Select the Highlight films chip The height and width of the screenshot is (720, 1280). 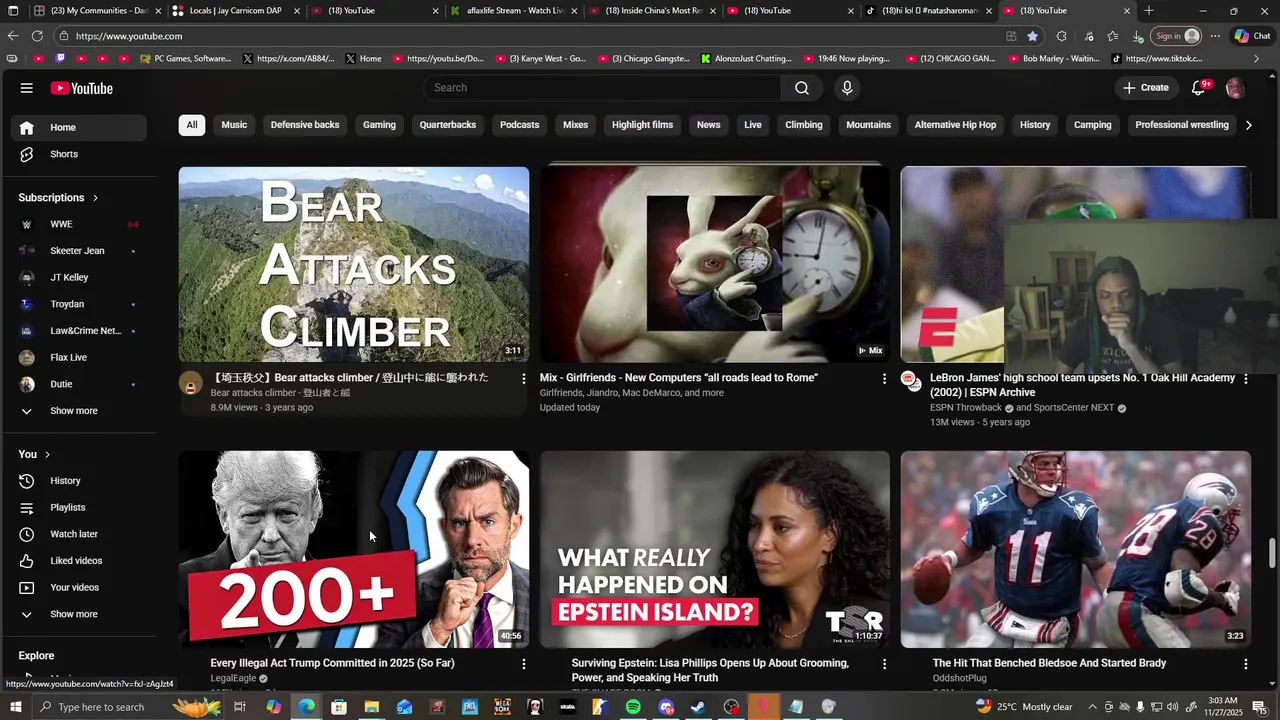point(642,125)
